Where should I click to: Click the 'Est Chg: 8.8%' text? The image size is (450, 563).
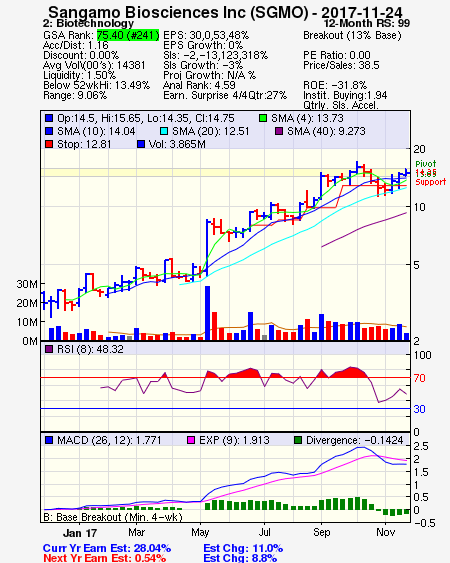pyautogui.click(x=240, y=558)
